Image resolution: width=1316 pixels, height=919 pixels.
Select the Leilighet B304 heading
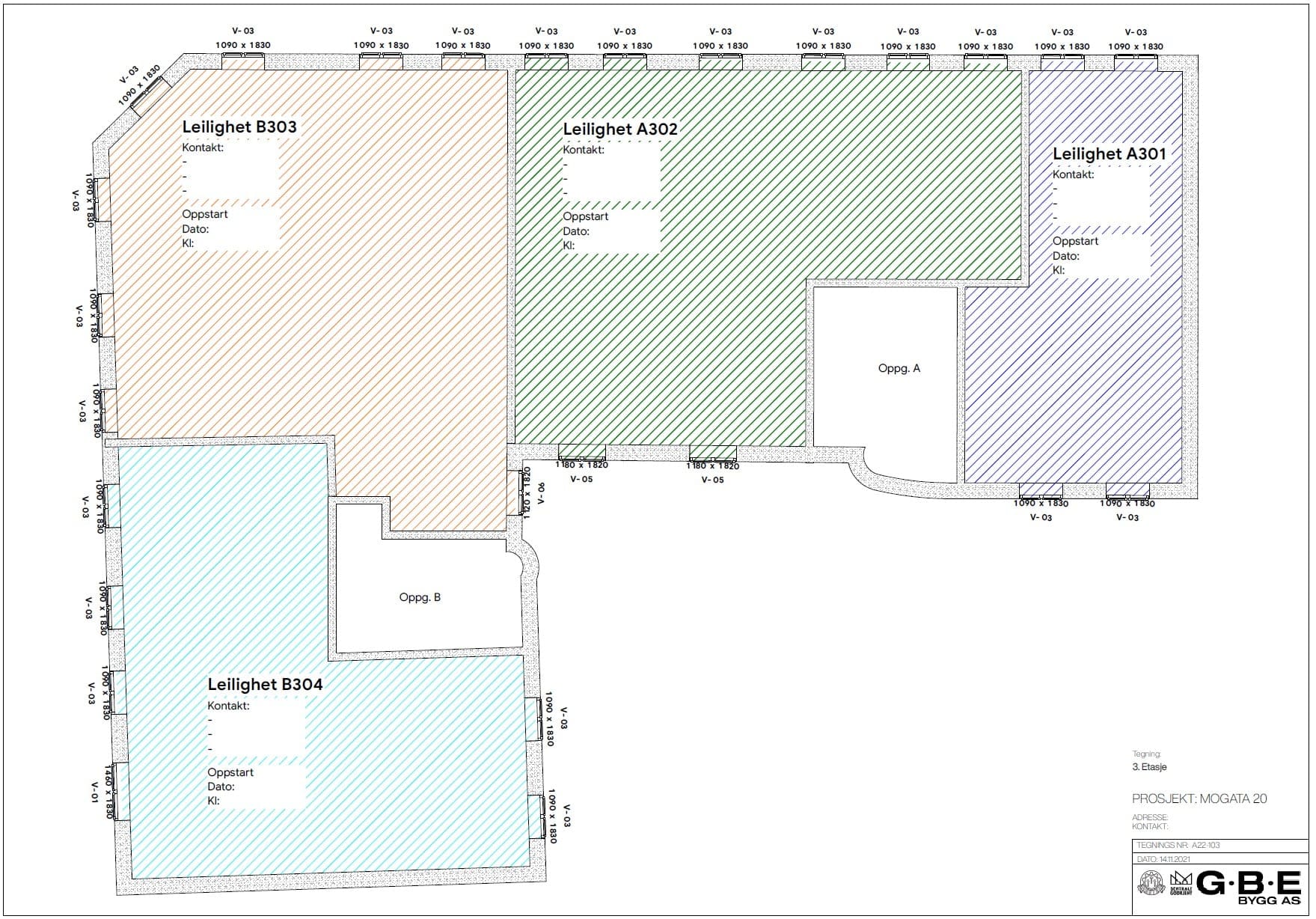pyautogui.click(x=265, y=684)
